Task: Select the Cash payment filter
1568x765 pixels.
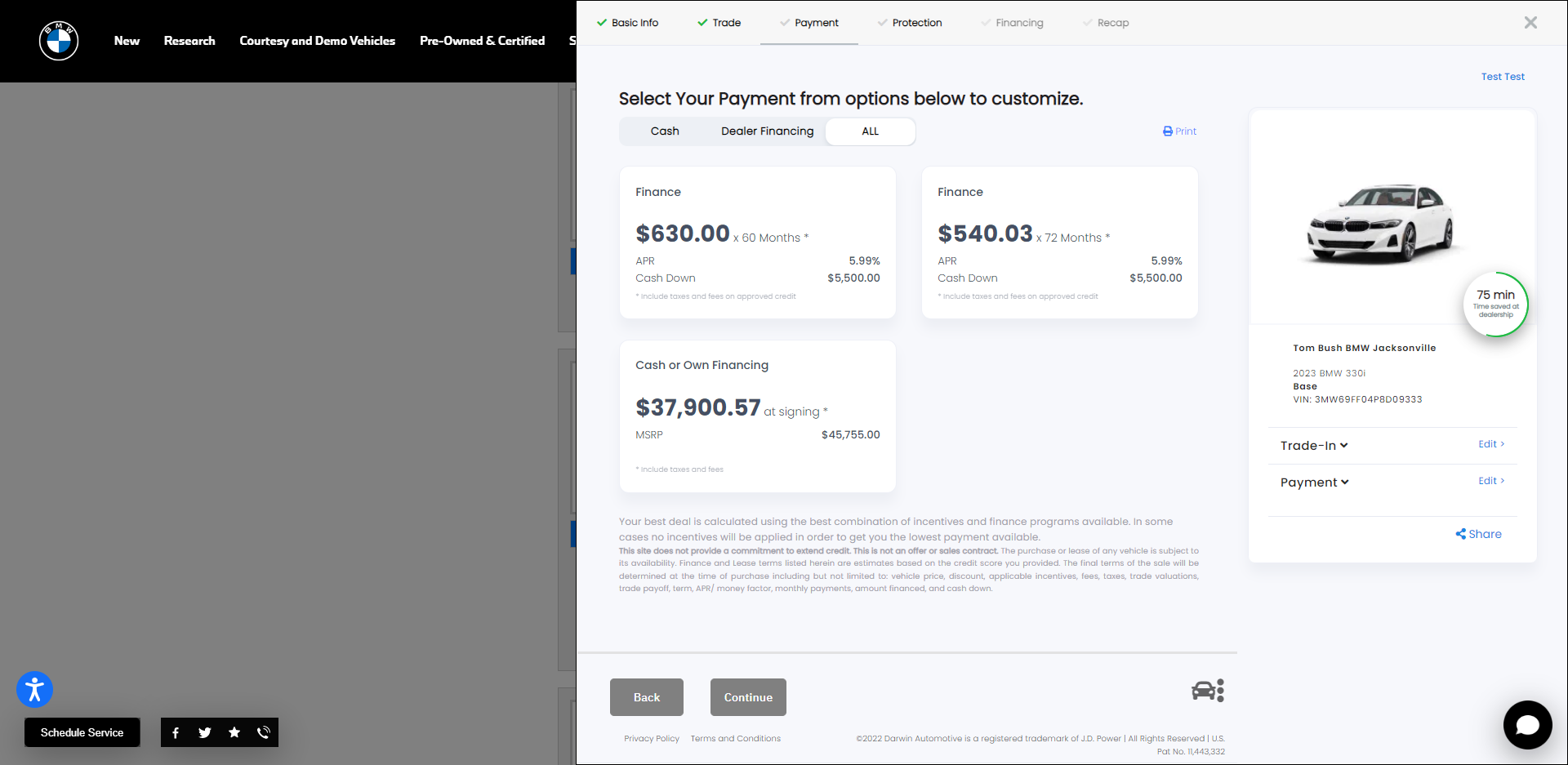Action: click(665, 131)
